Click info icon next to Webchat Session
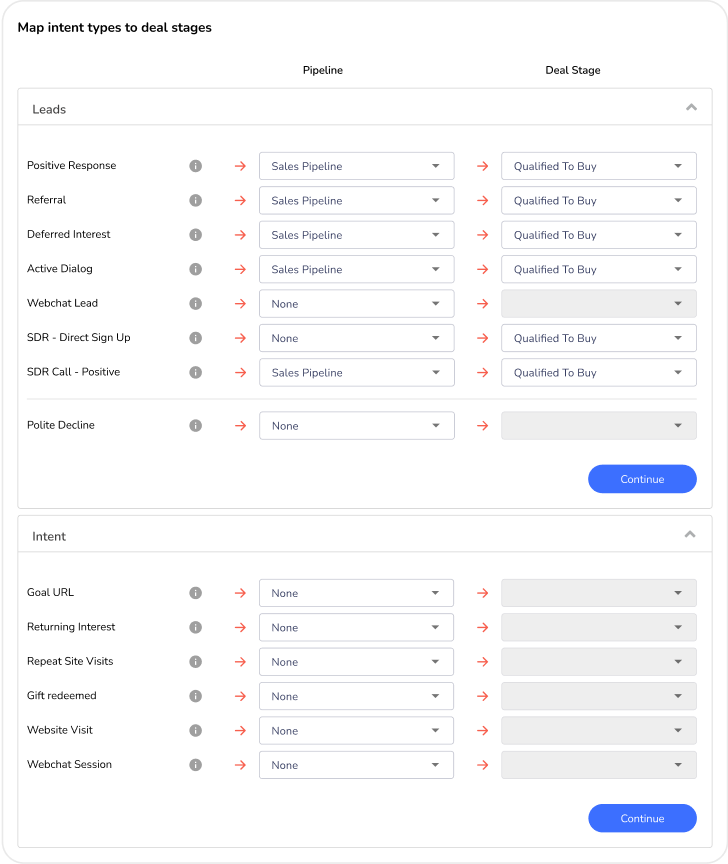The height and width of the screenshot is (864, 728). (x=196, y=765)
